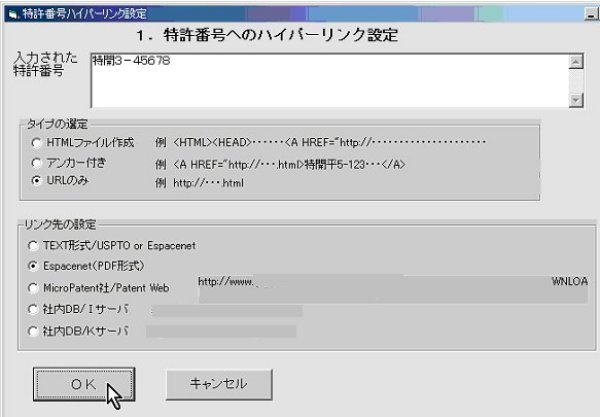Choose the アンカー付き radio option
The image size is (600, 417).
(x=37, y=162)
